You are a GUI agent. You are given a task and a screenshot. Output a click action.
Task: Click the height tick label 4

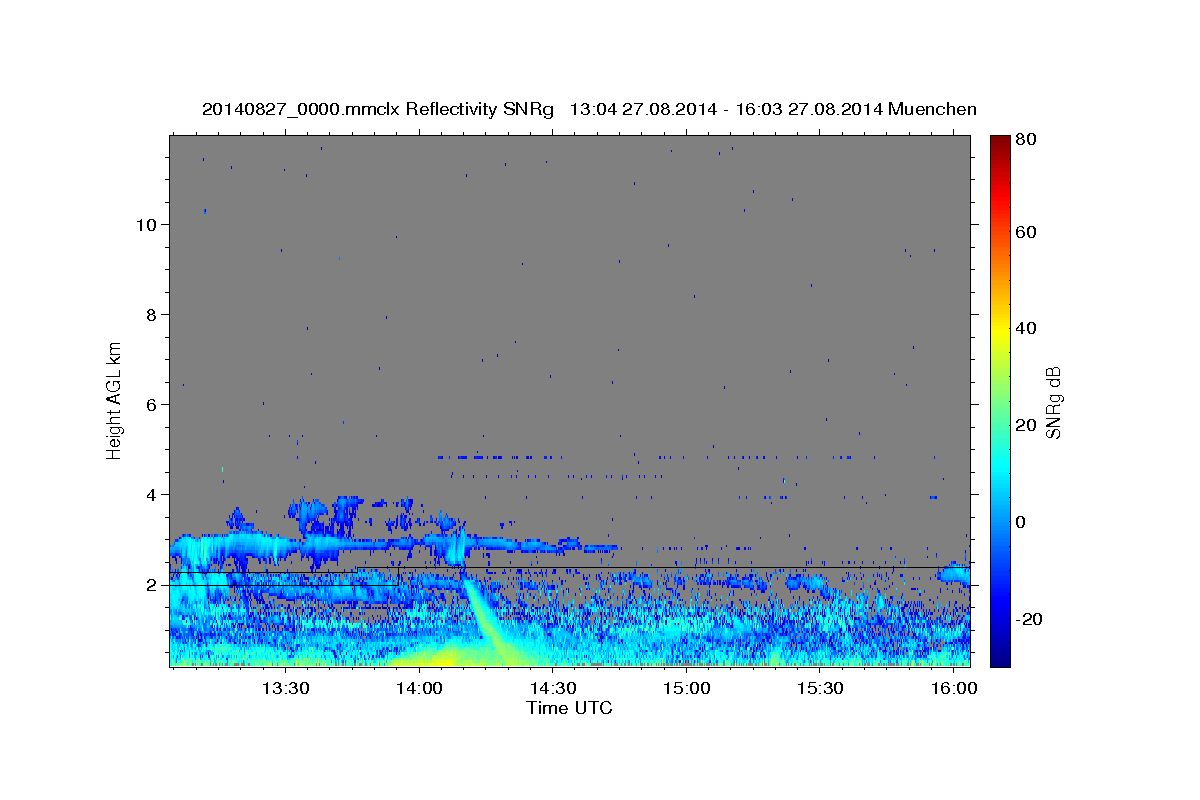tap(151, 494)
